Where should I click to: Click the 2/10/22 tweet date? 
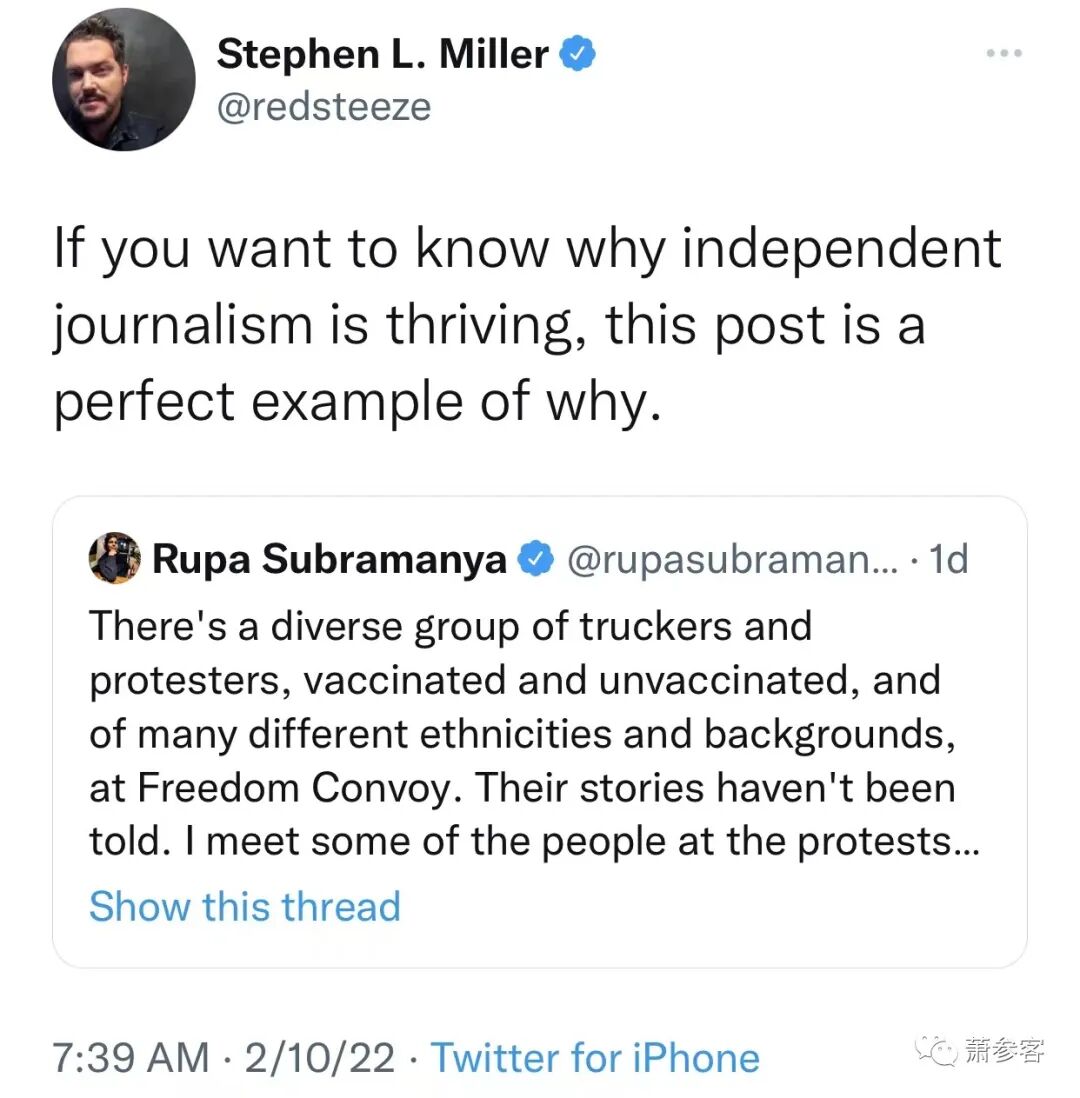(x=320, y=1057)
